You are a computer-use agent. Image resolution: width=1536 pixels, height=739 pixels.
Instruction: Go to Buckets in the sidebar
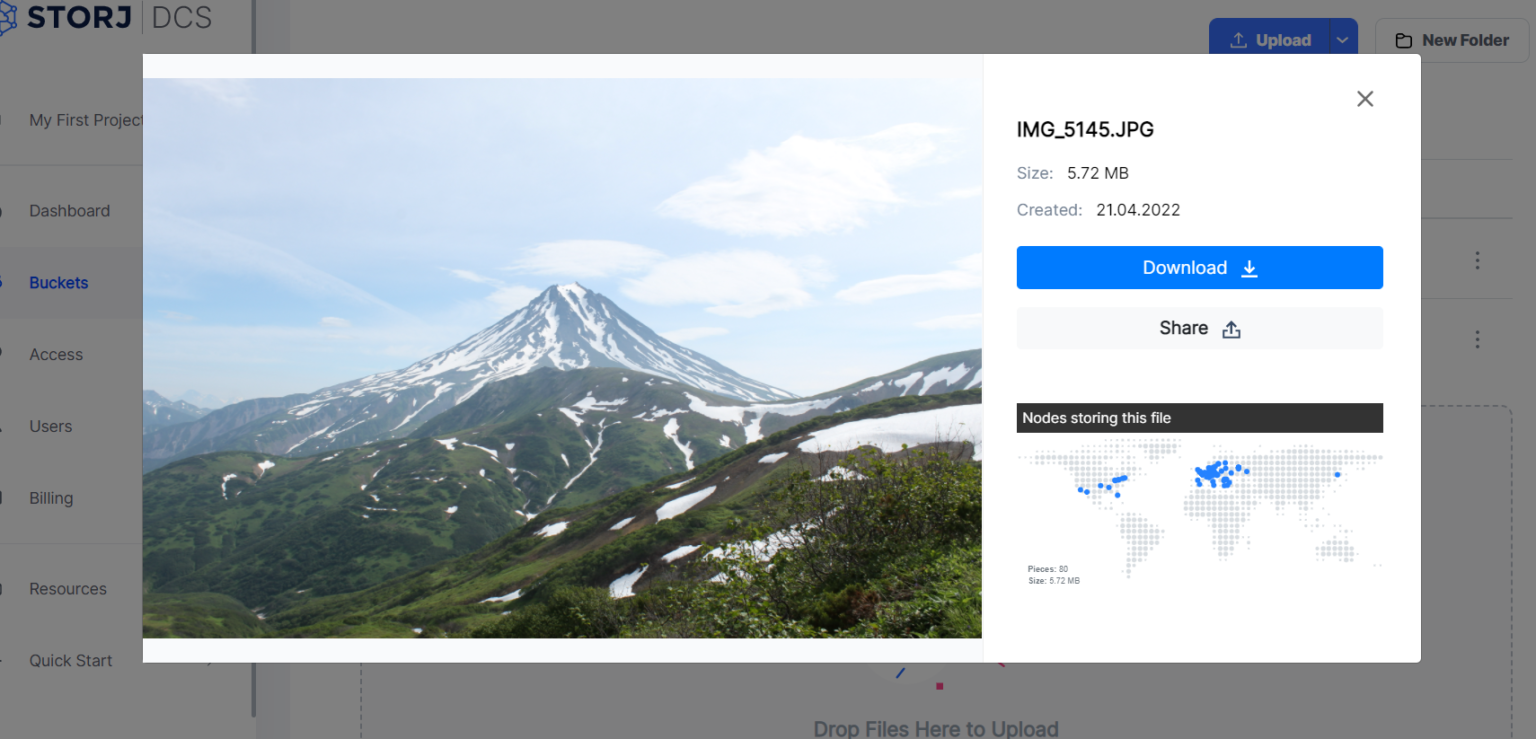(58, 283)
